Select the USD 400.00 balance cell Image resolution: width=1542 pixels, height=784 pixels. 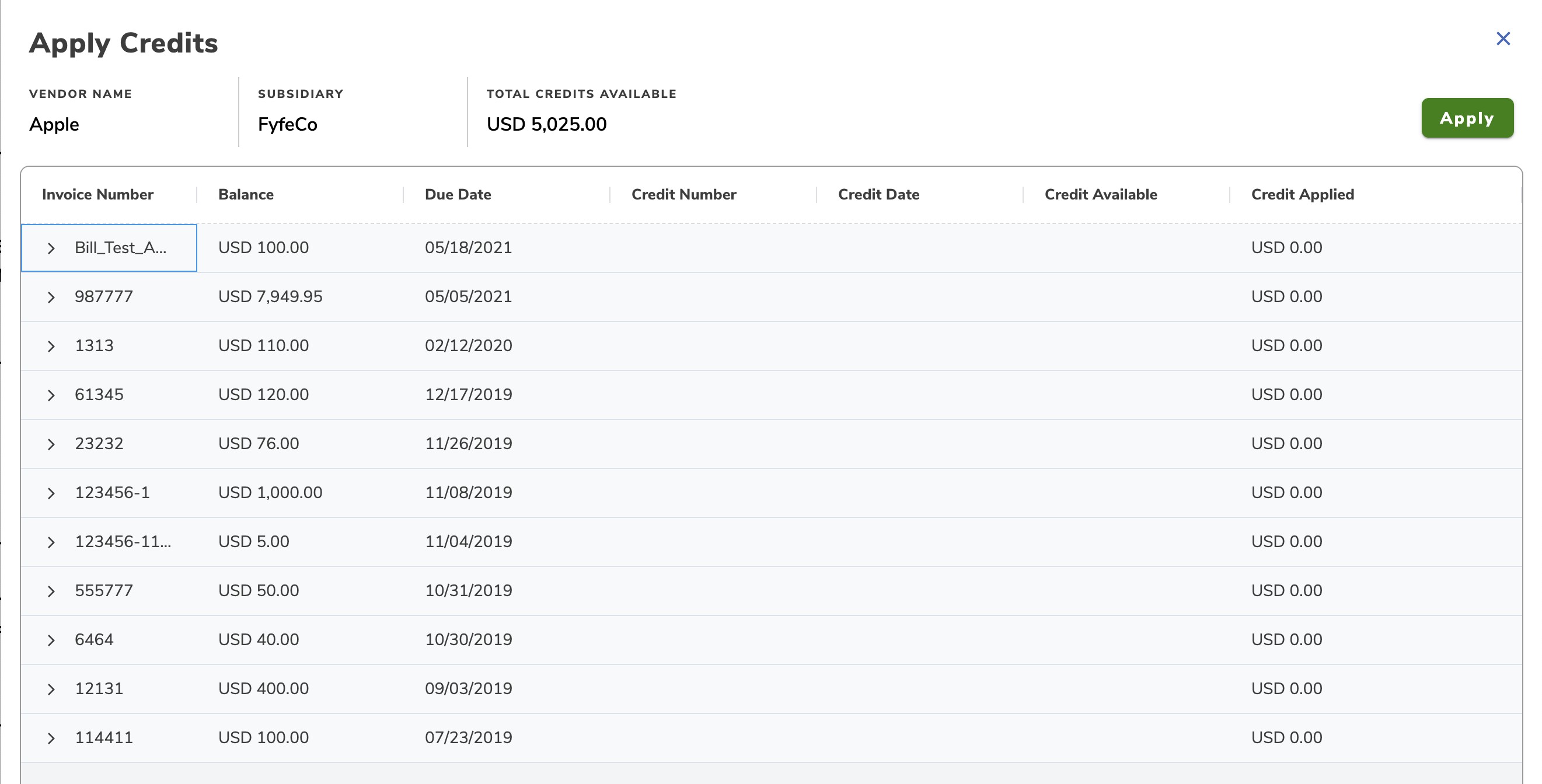click(263, 689)
